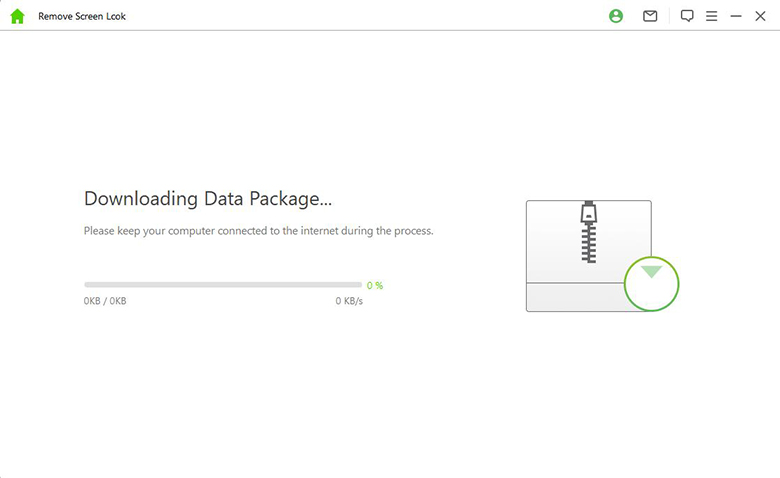This screenshot has height=478, width=780.
Task: Click the Remove Screen Lock window title
Action: 82,17
